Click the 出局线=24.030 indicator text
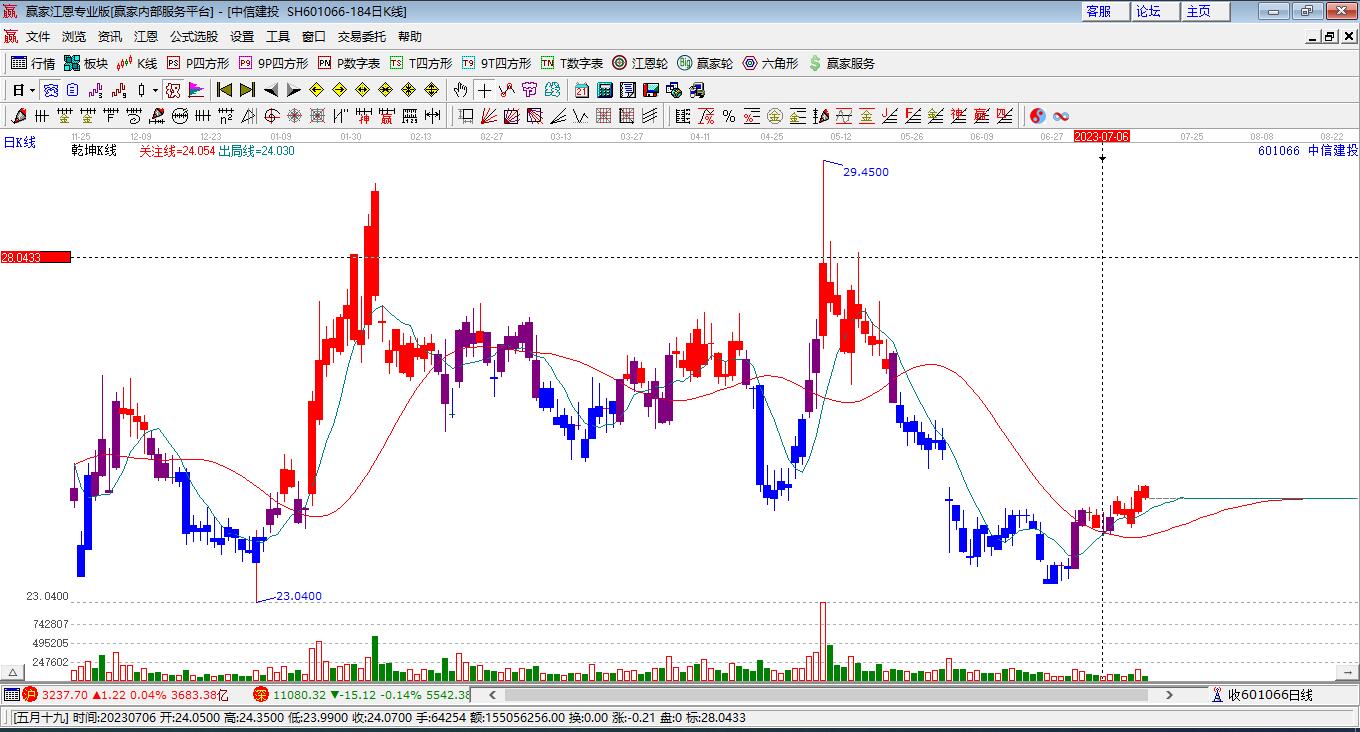 coord(256,151)
